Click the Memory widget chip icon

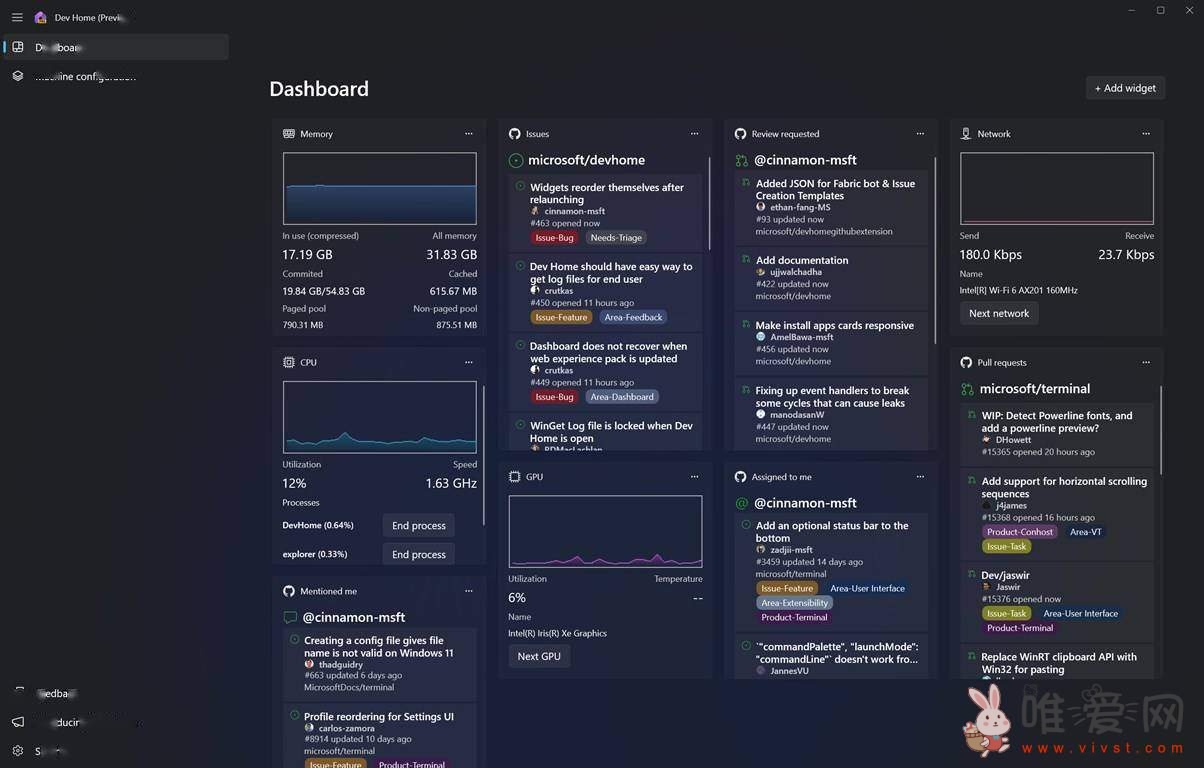[x=289, y=134]
